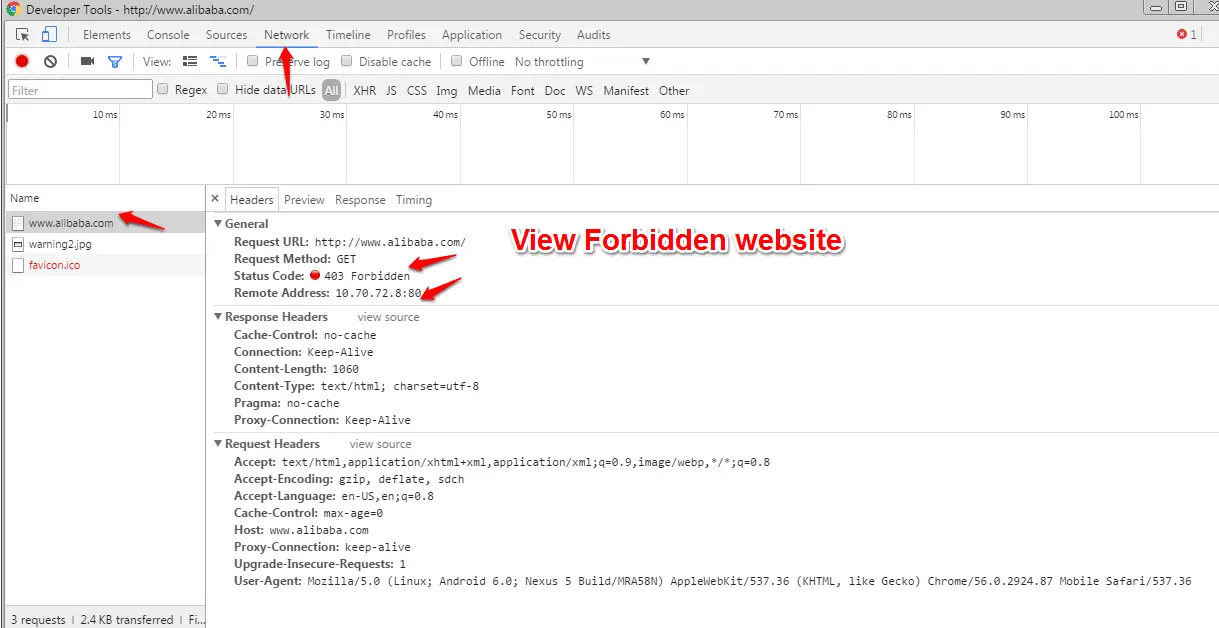Click the Chrome icon in title bar
The height and width of the screenshot is (628, 1219).
click(13, 9)
